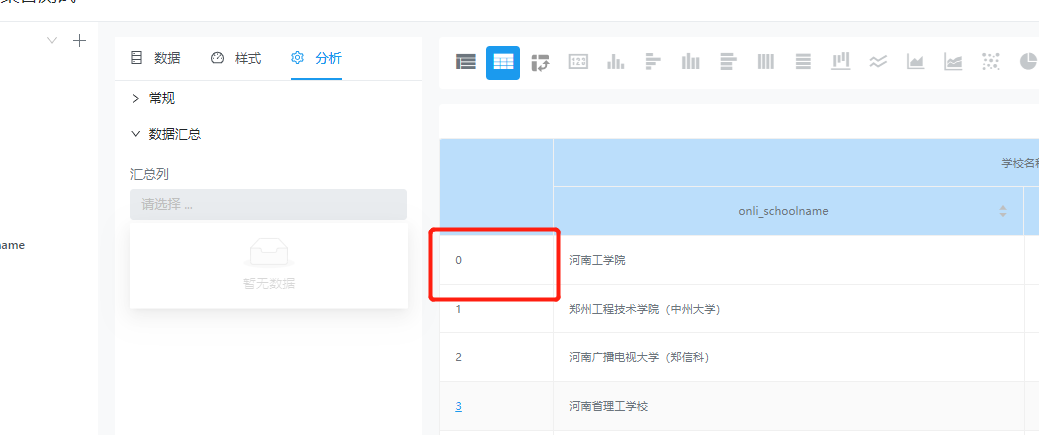Select the clustered vertical column chart icon
The height and width of the screenshot is (435, 1039).
690,62
